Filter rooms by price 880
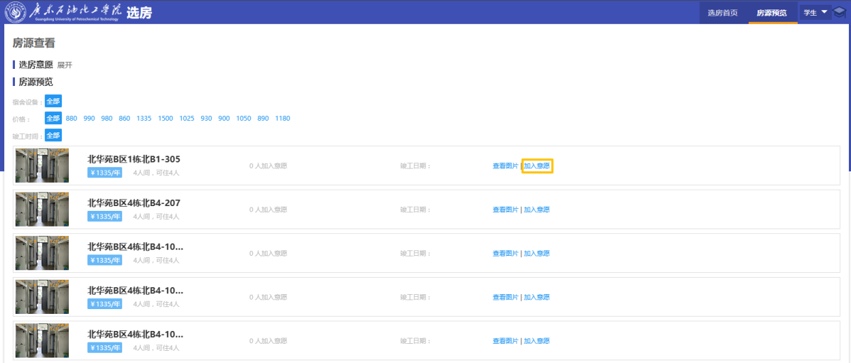 (71, 118)
